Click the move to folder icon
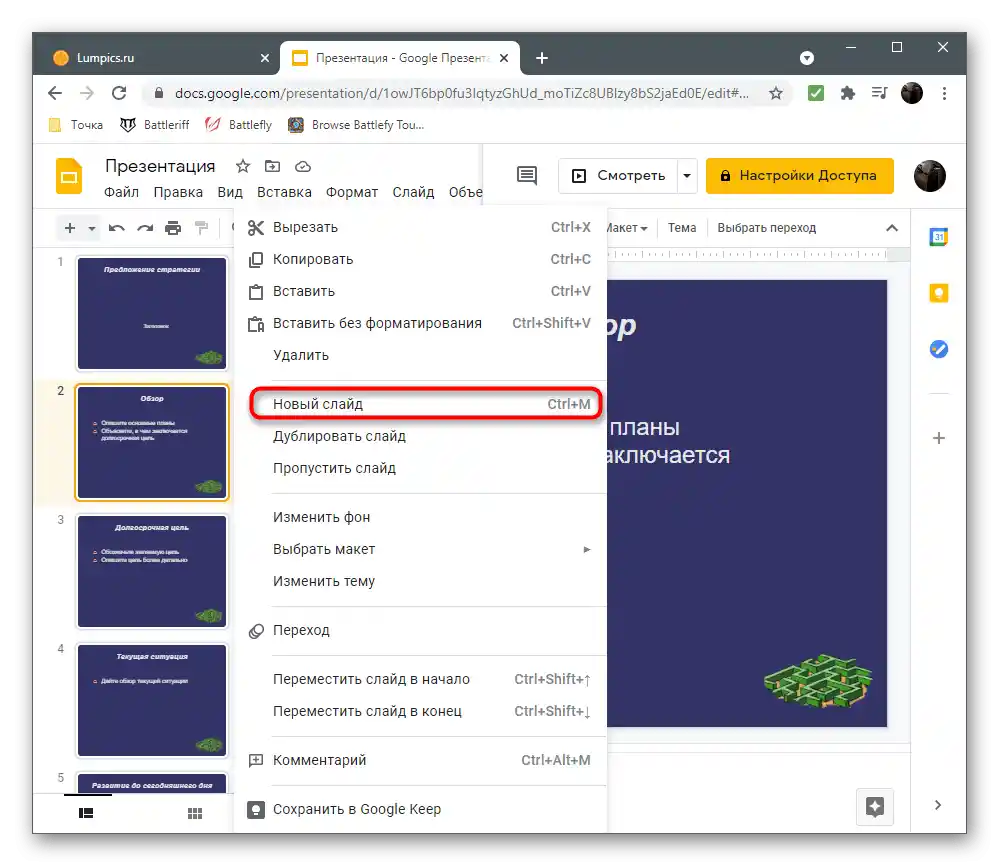The height and width of the screenshot is (866, 999). pos(272,166)
